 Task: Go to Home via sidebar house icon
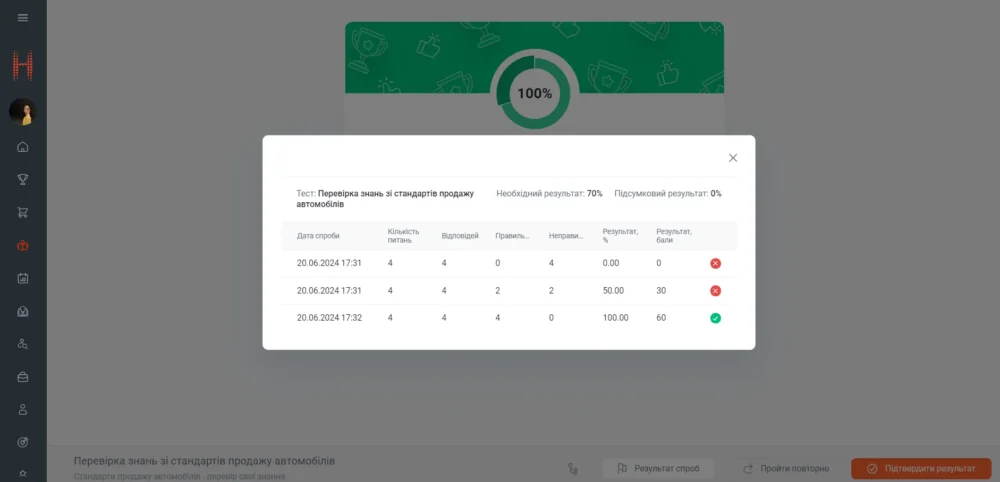pos(23,147)
